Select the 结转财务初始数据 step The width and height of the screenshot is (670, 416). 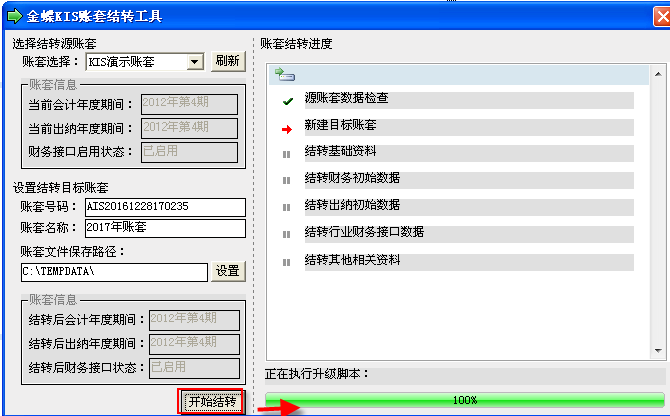[469, 180]
